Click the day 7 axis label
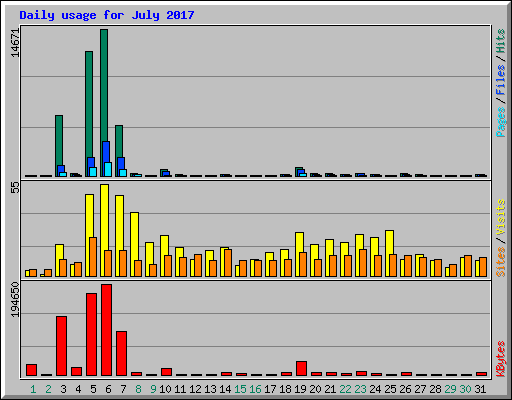 (x=123, y=389)
